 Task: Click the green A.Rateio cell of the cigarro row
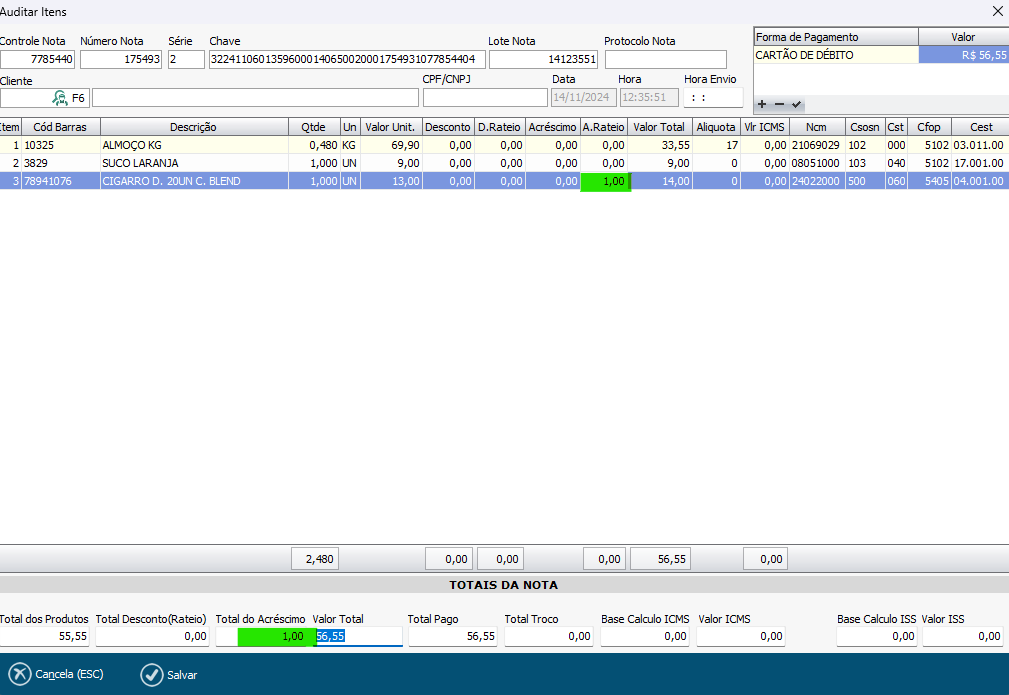(604, 181)
